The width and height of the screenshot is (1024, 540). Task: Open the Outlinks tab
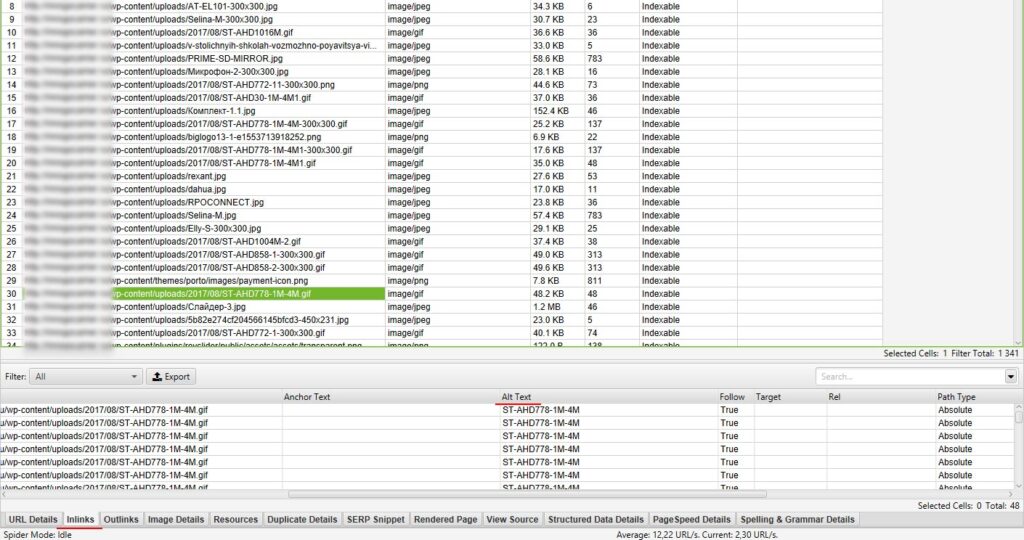(x=121, y=520)
